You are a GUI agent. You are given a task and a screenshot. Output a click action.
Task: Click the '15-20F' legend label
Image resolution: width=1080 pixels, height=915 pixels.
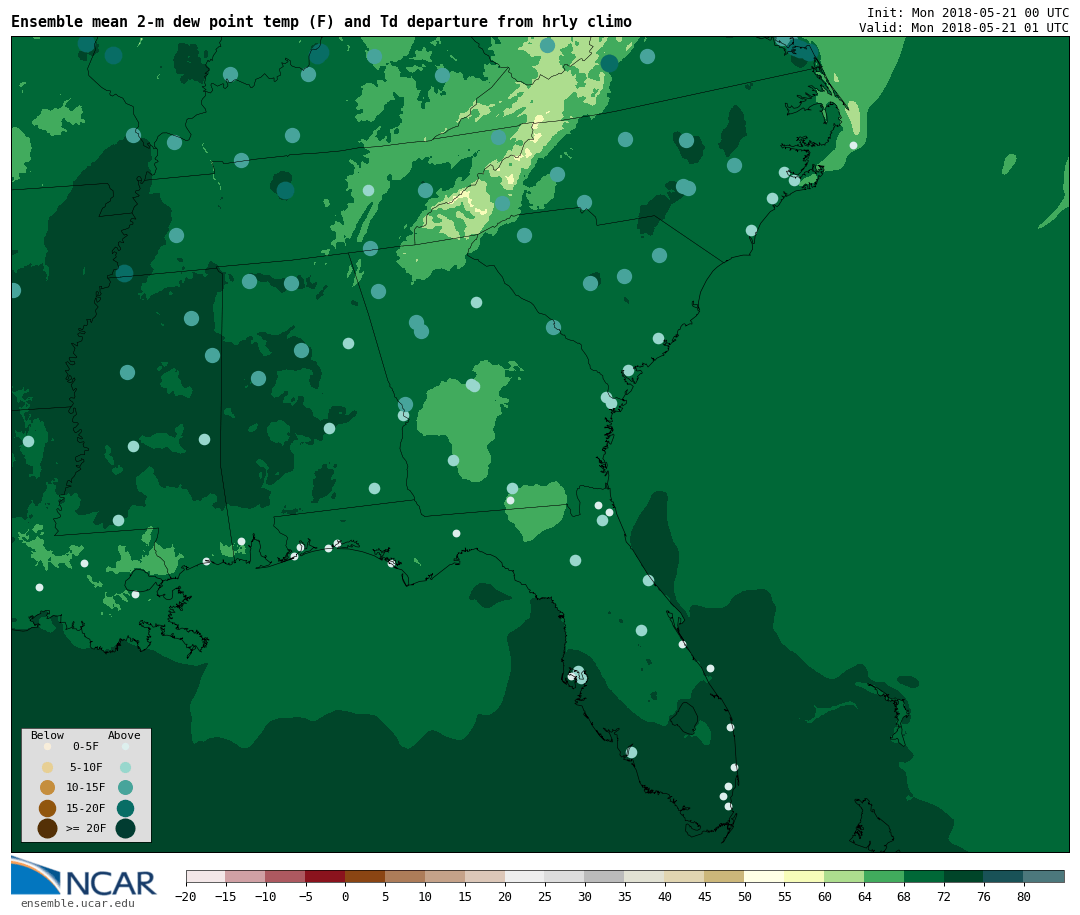86,808
